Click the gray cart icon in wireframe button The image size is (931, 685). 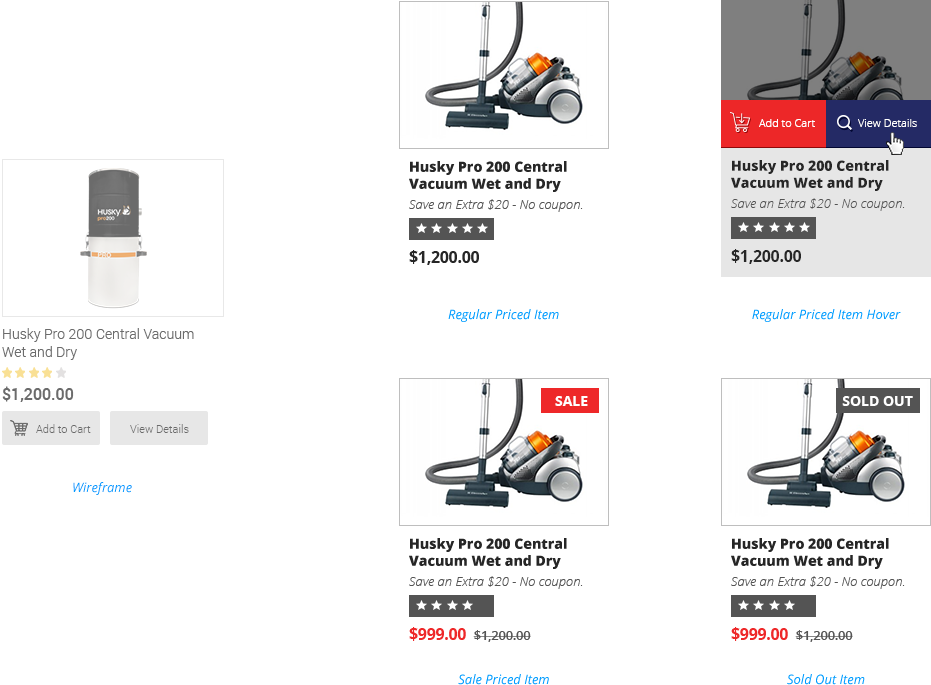[x=19, y=428]
